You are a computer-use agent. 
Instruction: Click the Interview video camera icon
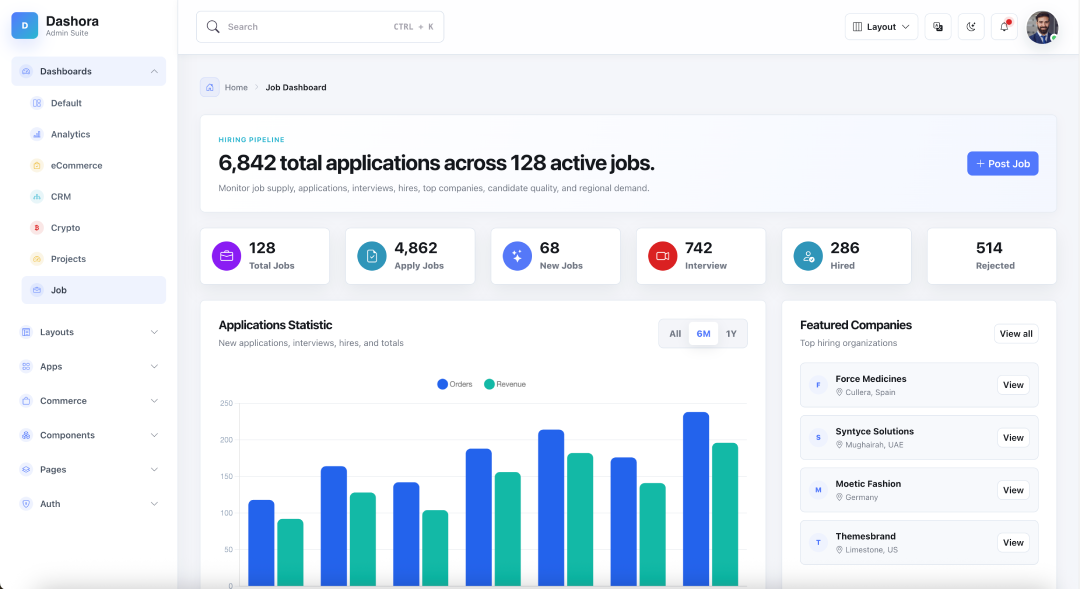663,256
